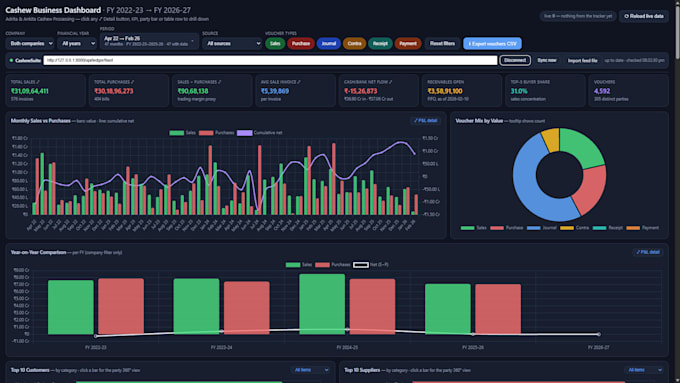This screenshot has height=383, width=680.
Task: Open the Both companies dropdown
Action: click(x=29, y=43)
